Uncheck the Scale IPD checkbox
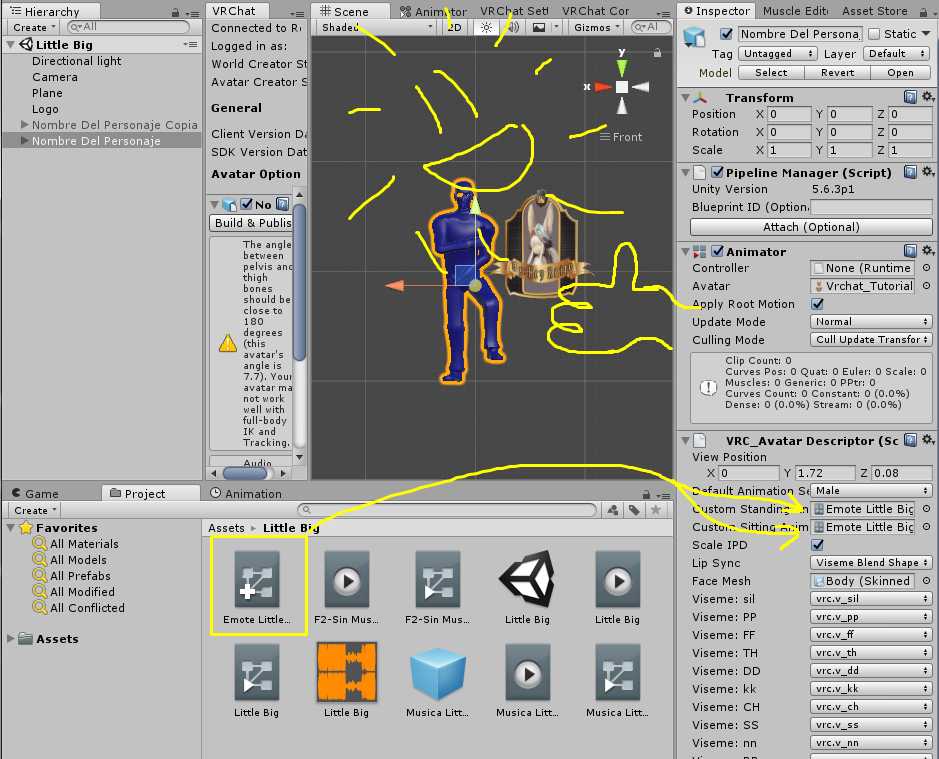Image resolution: width=939 pixels, height=759 pixels. click(818, 545)
